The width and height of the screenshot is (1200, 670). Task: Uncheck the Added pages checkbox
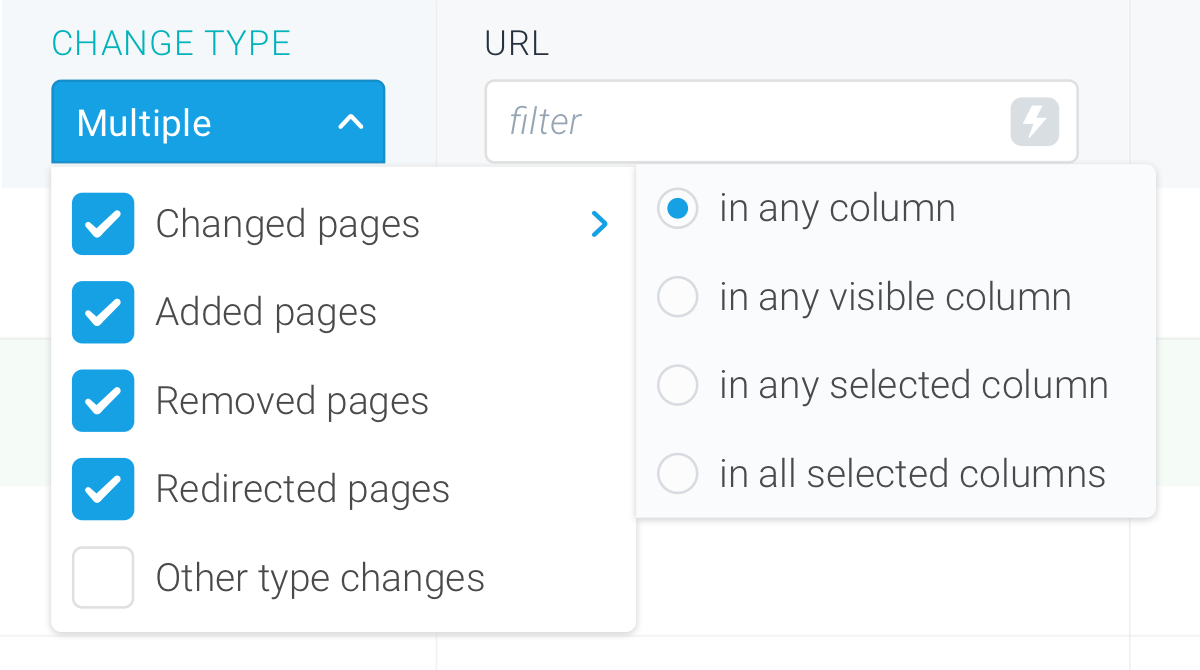click(103, 312)
